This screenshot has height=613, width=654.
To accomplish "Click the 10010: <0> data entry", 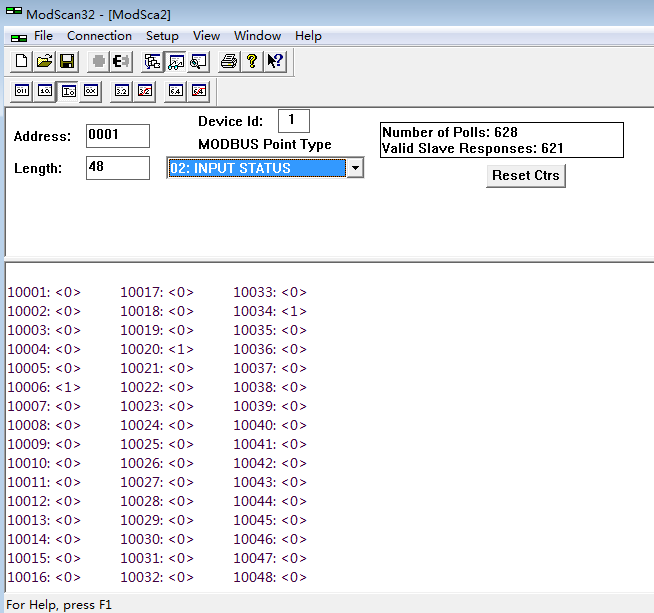I will coord(44,463).
